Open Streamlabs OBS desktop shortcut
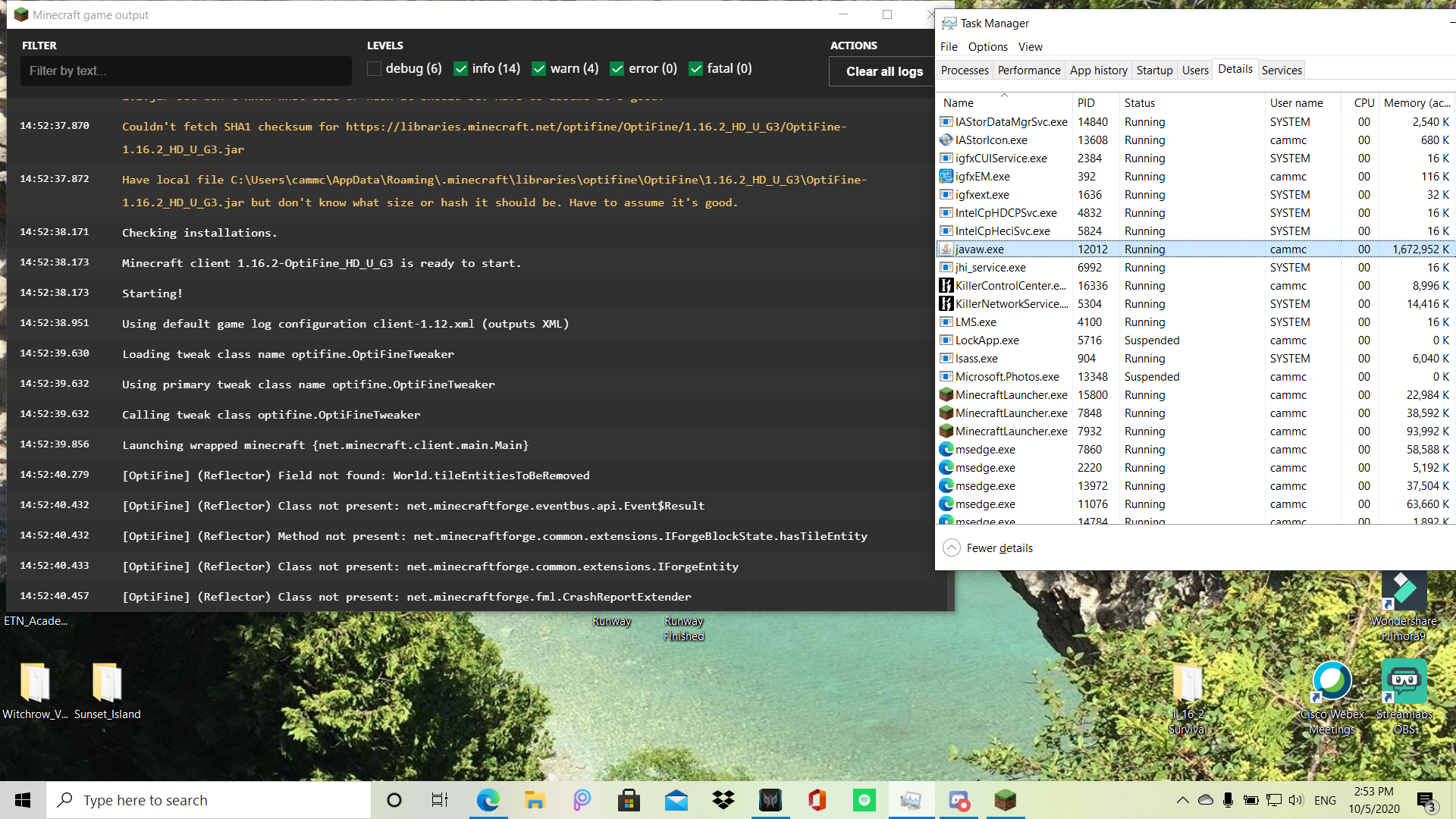Screen dimensions: 1456x819 [x=1404, y=682]
